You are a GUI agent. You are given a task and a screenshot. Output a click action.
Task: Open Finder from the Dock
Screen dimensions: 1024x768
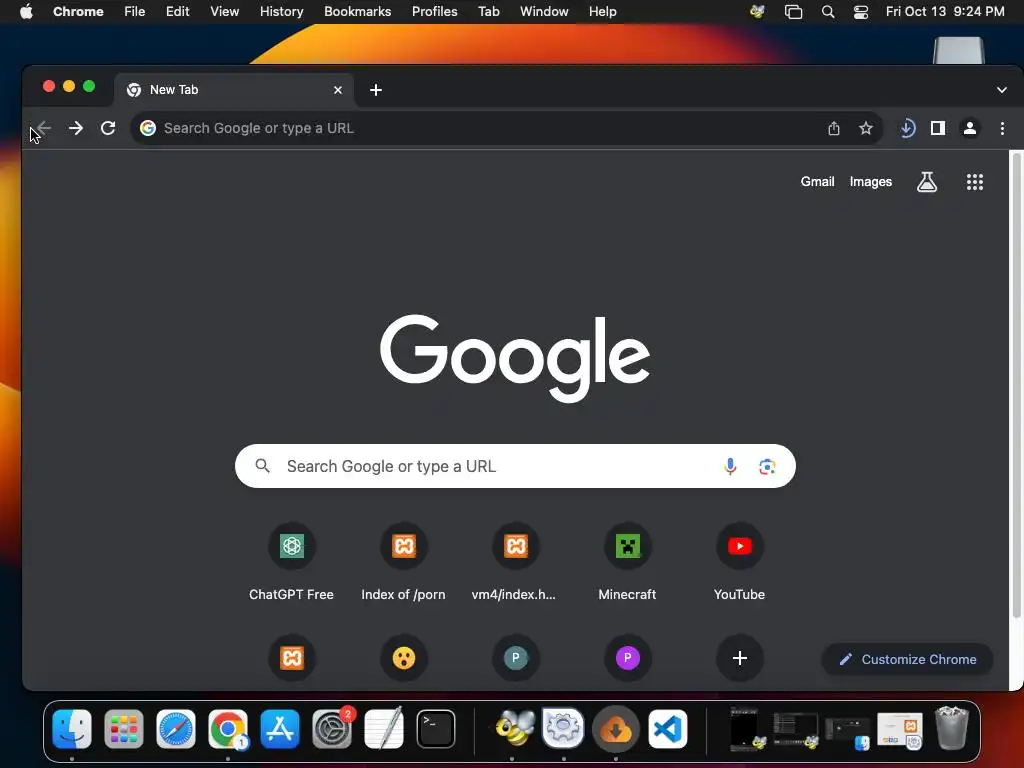72,729
